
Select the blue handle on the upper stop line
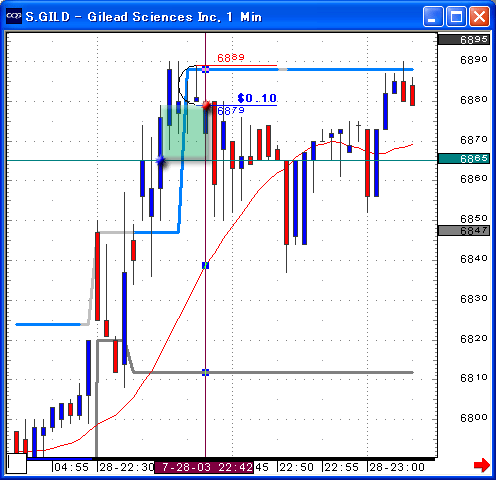point(205,69)
